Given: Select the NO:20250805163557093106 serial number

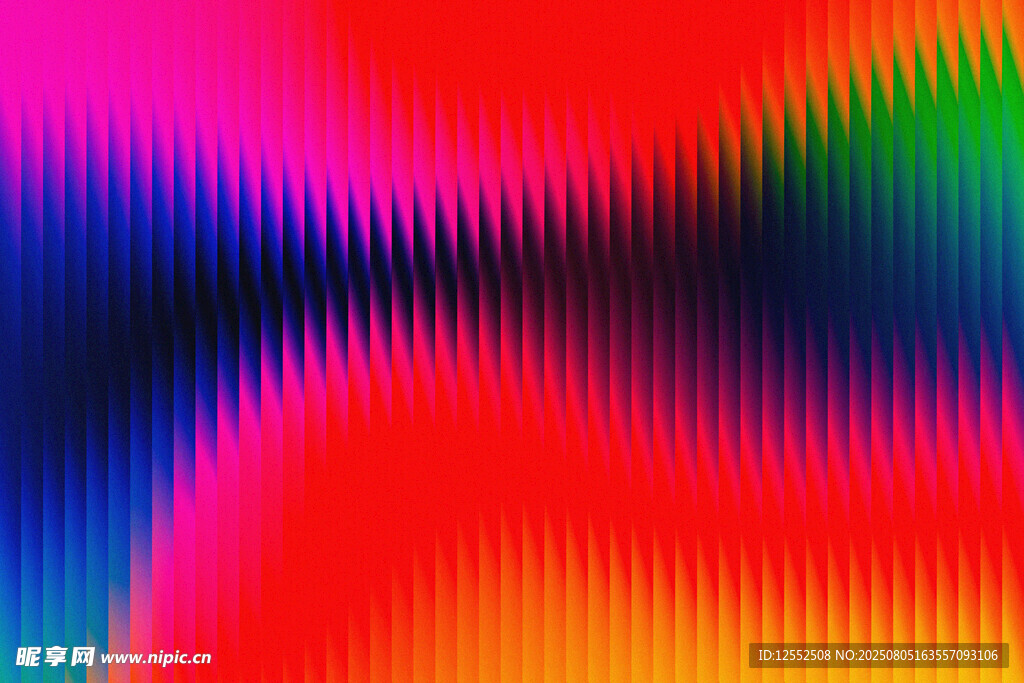Looking at the screenshot, I should coord(917,656).
